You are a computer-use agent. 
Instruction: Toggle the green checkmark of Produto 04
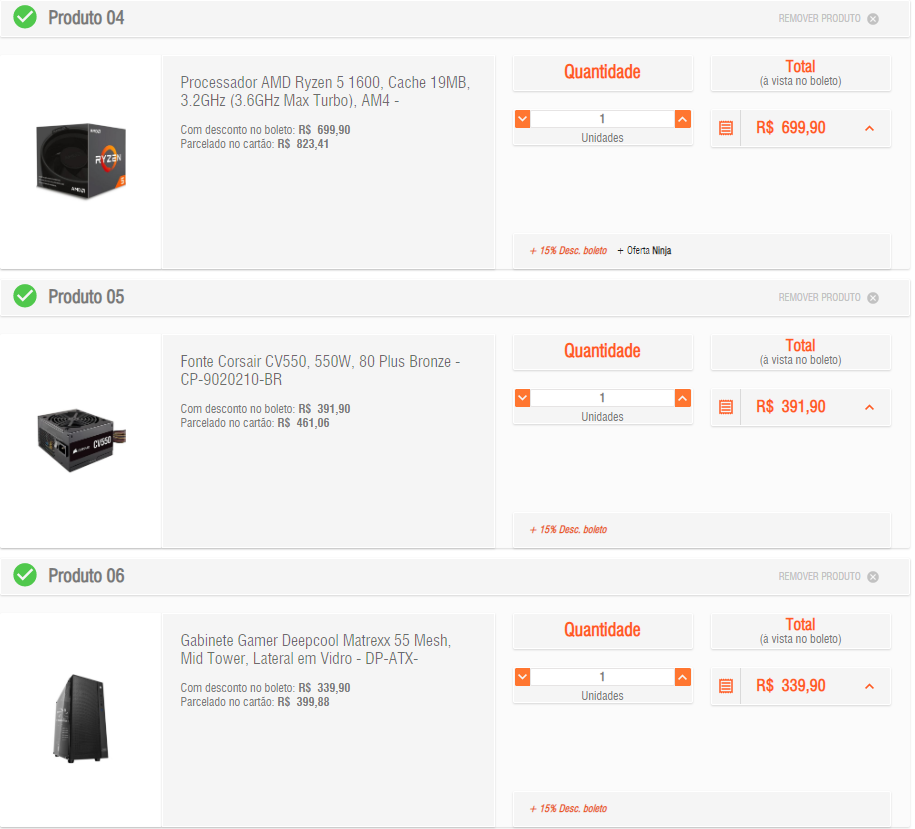point(25,18)
